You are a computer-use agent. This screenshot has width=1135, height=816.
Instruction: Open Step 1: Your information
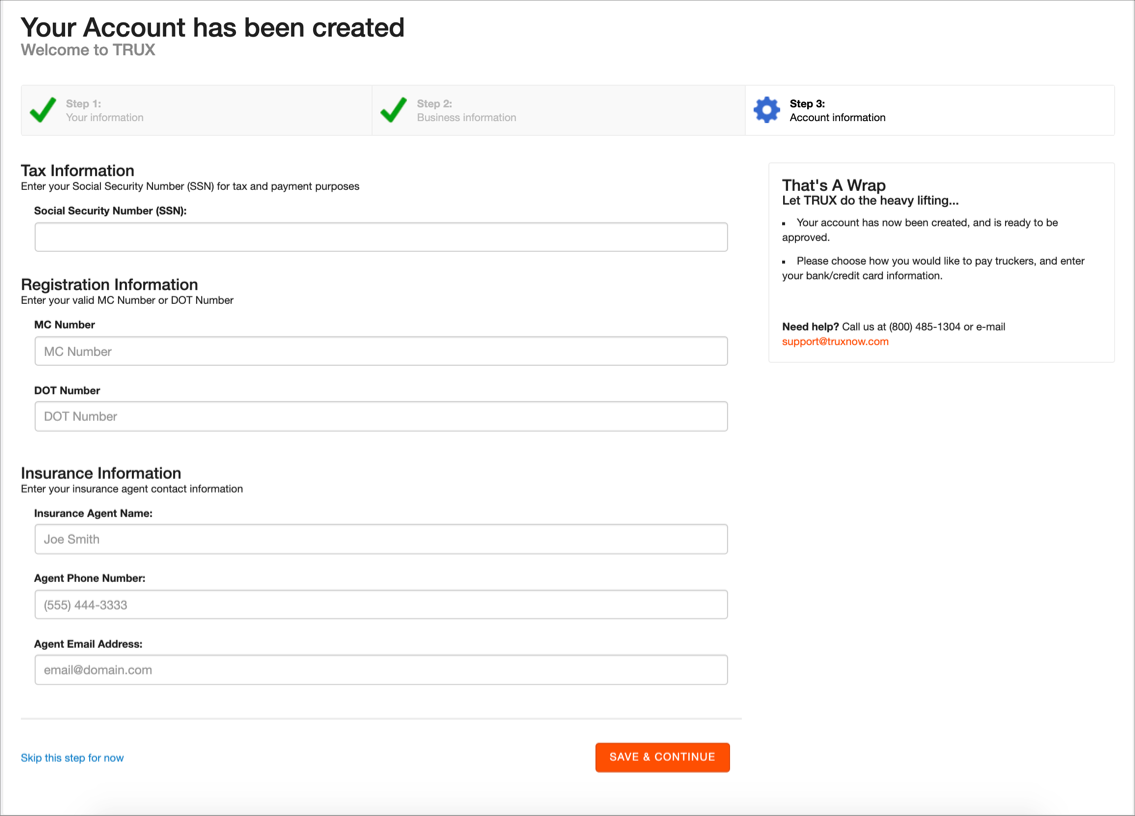[197, 110]
